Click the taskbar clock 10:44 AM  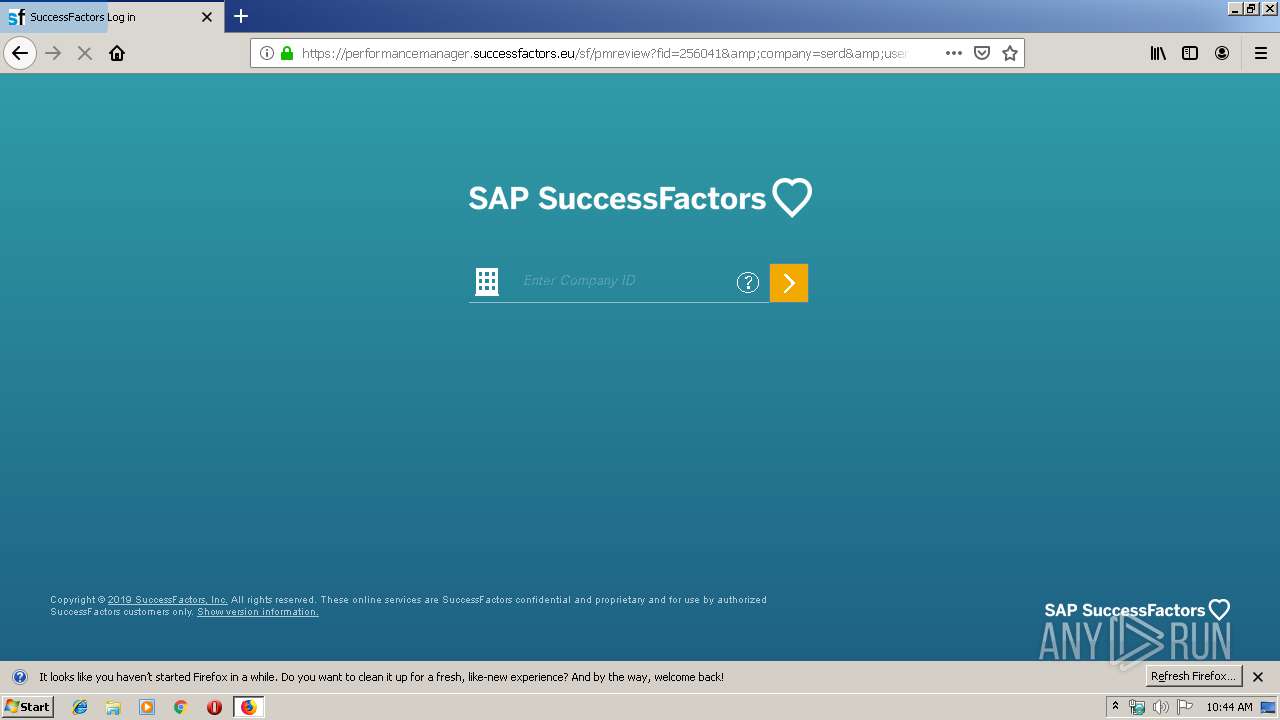click(x=1229, y=707)
